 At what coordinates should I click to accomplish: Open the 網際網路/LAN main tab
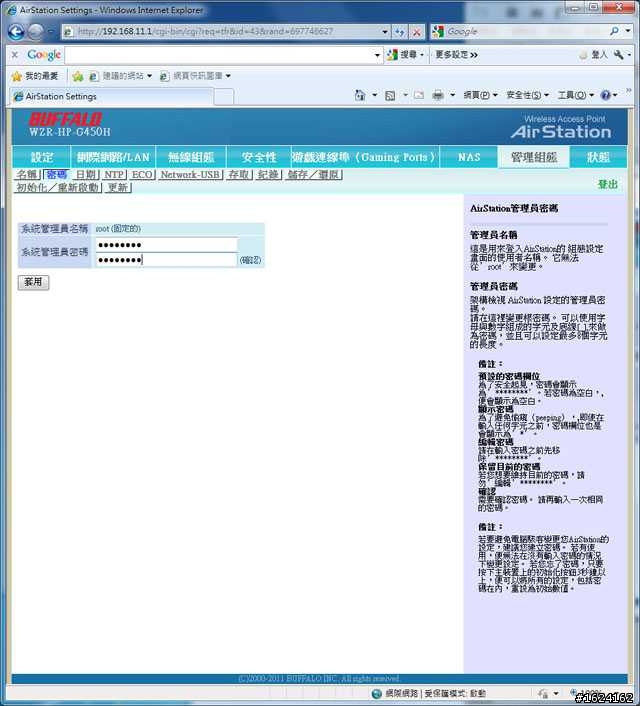pyautogui.click(x=113, y=157)
